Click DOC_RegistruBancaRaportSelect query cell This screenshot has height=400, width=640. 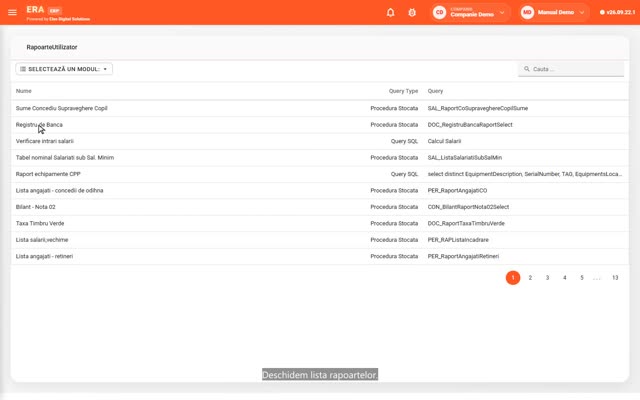pyautogui.click(x=470, y=124)
